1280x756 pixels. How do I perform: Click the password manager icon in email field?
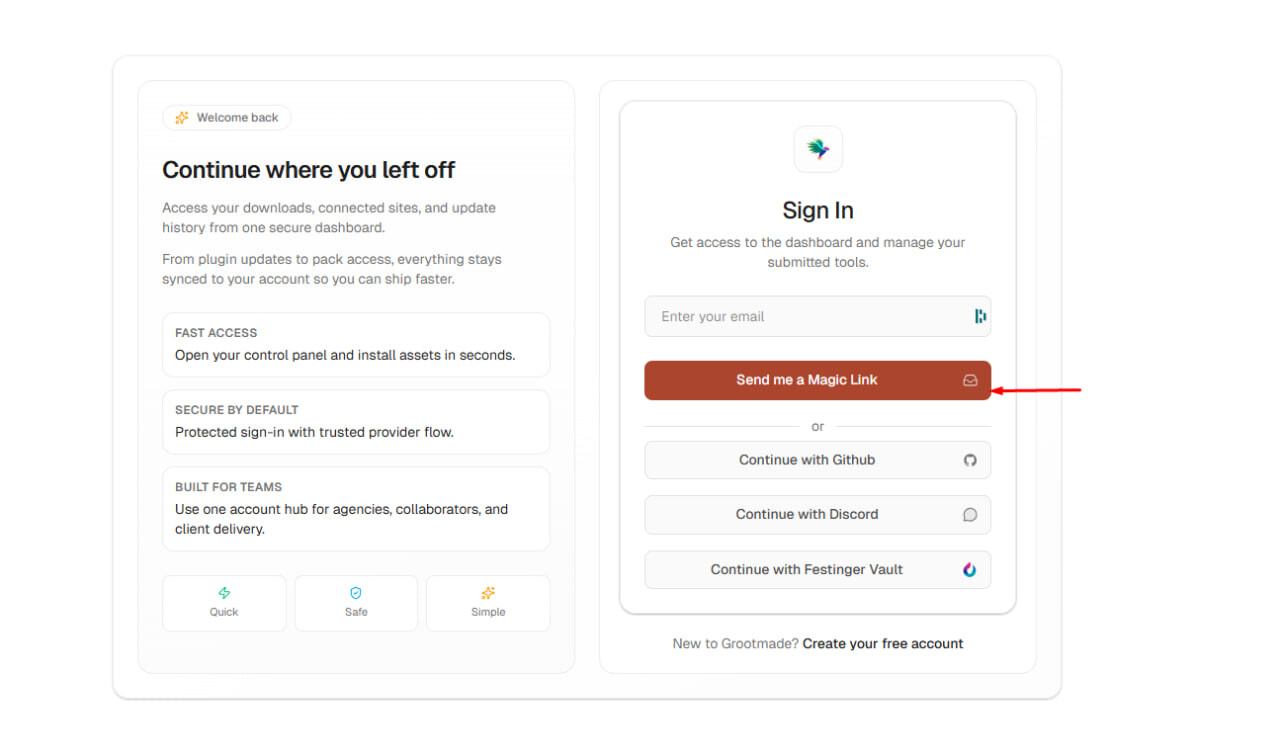[x=980, y=316]
